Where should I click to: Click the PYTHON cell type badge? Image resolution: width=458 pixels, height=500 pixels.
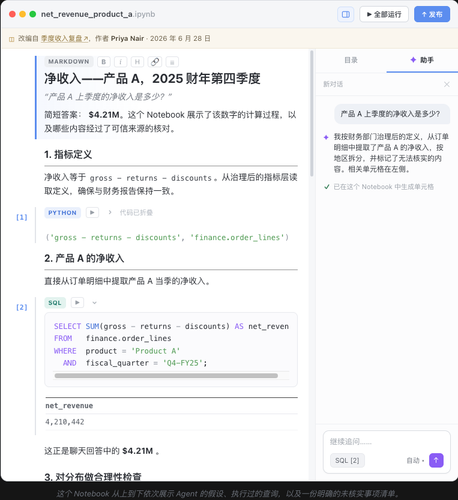tap(62, 213)
